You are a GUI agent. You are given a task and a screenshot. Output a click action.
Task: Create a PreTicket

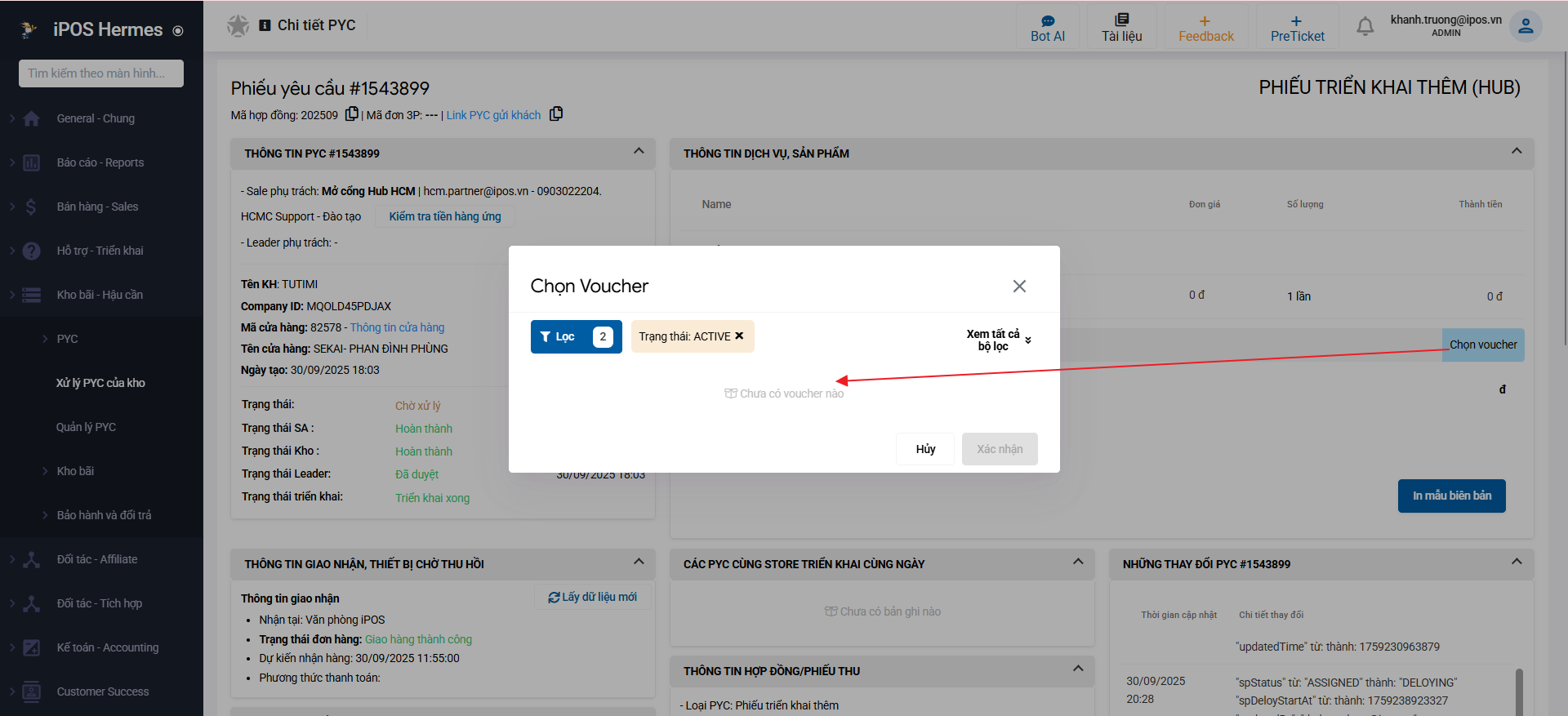[x=1297, y=29]
